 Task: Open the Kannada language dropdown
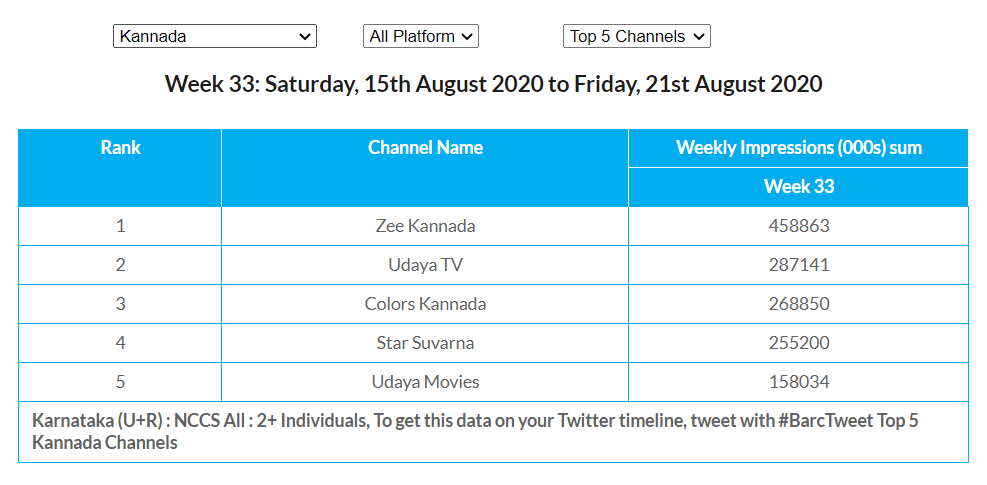[x=215, y=37]
